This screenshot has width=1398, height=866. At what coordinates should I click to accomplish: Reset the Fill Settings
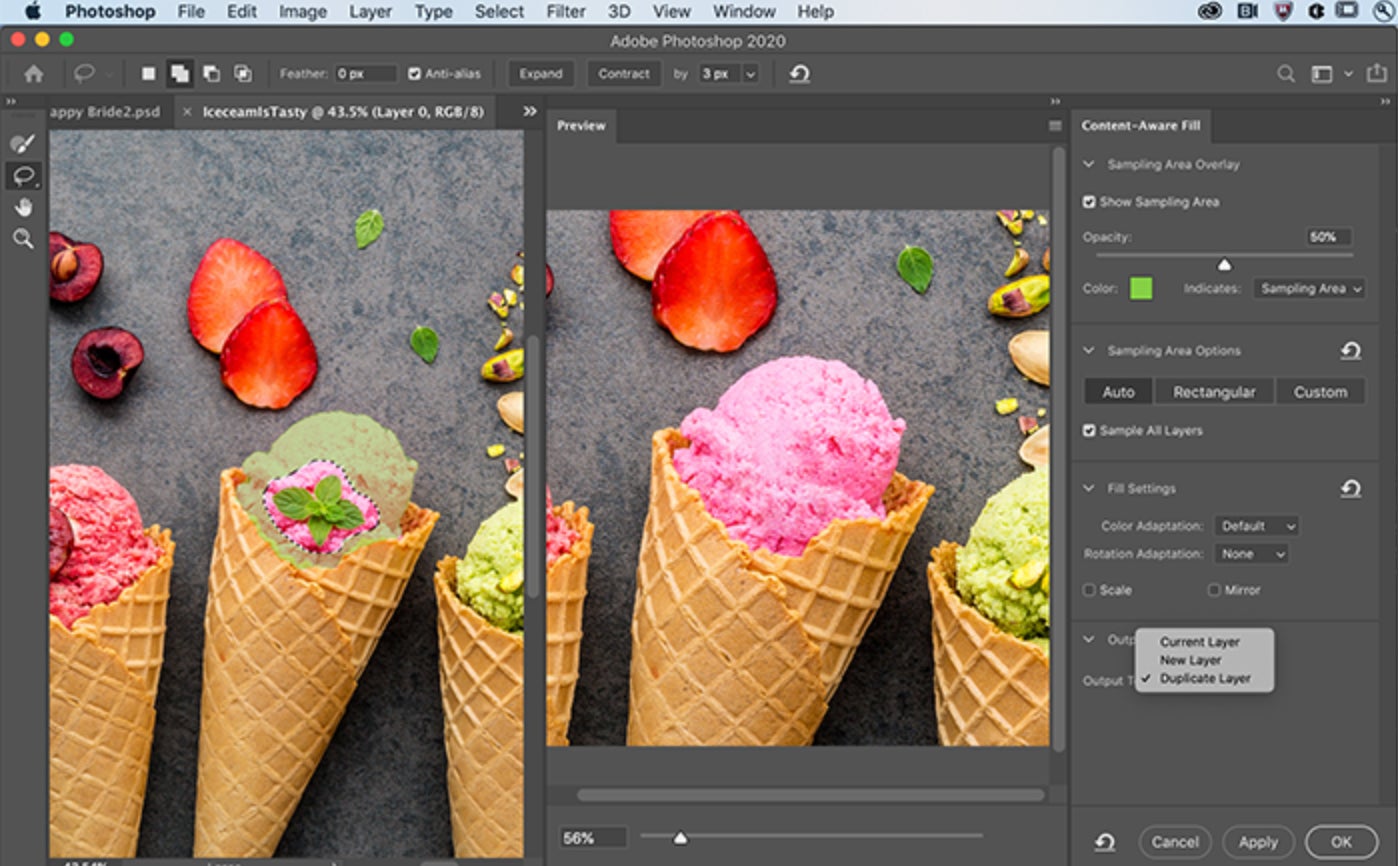click(x=1351, y=489)
